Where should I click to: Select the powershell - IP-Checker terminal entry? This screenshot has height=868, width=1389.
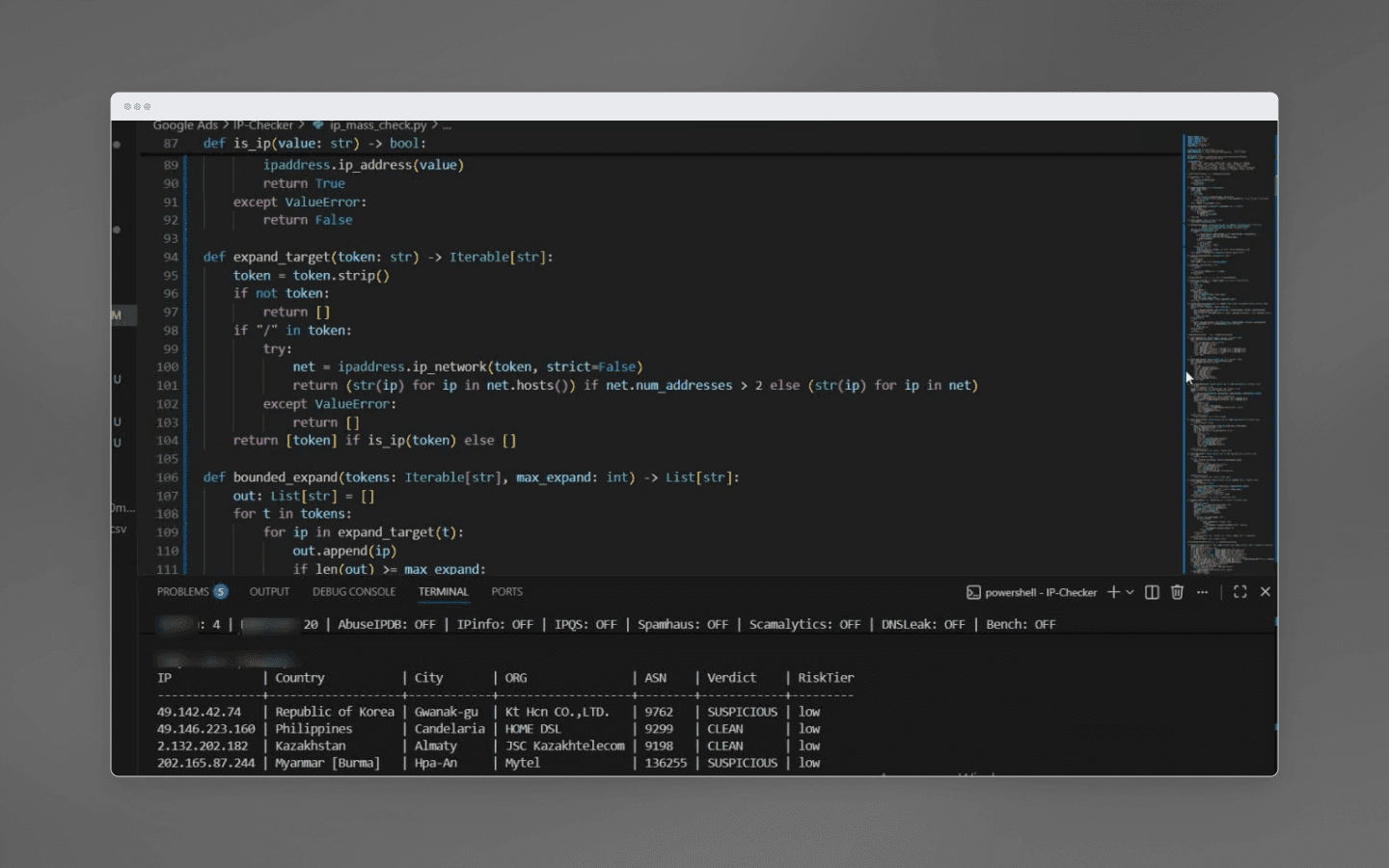(x=1037, y=591)
